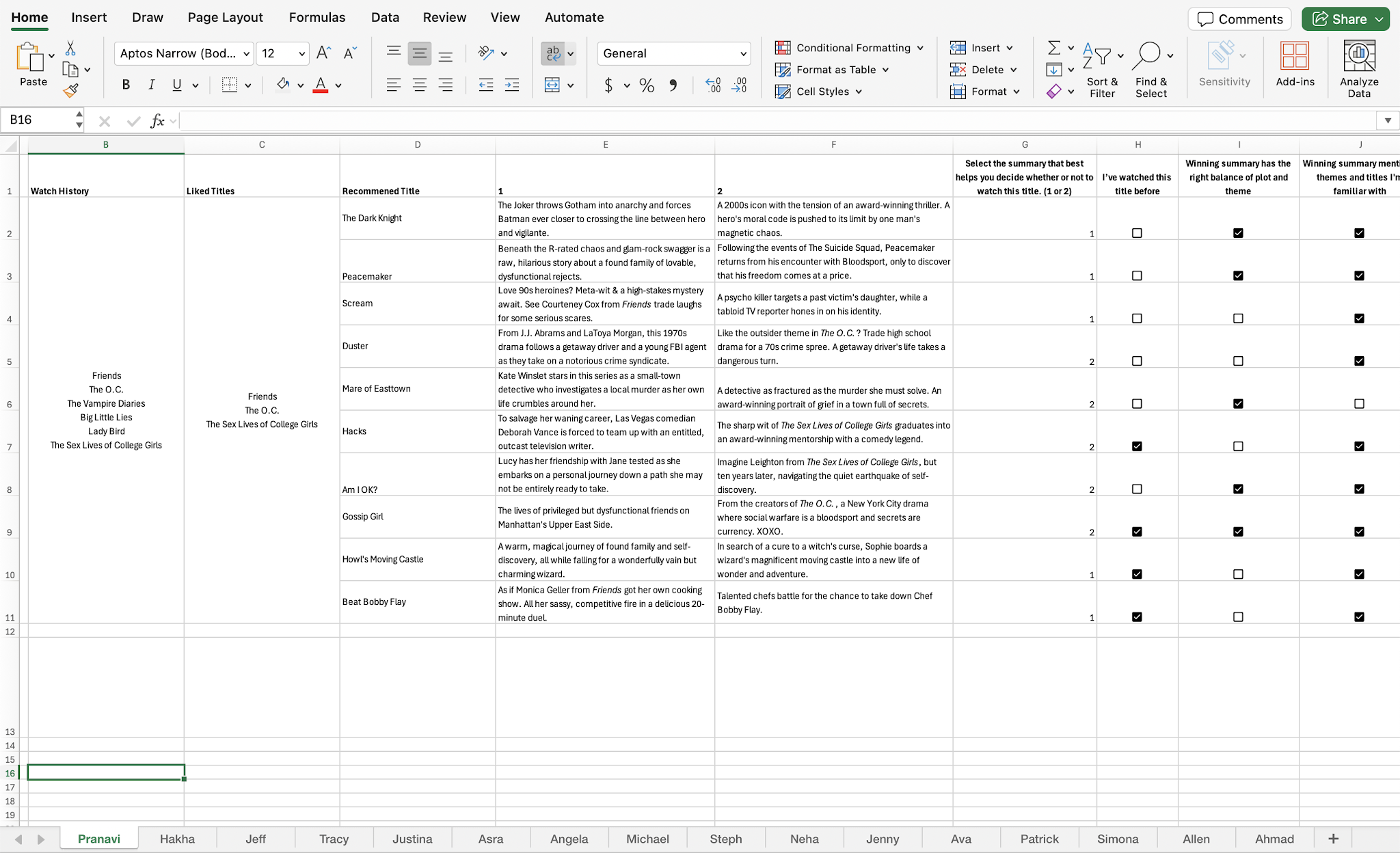Open the Comments pane
Viewport: 1400px width, 853px height.
click(1239, 19)
